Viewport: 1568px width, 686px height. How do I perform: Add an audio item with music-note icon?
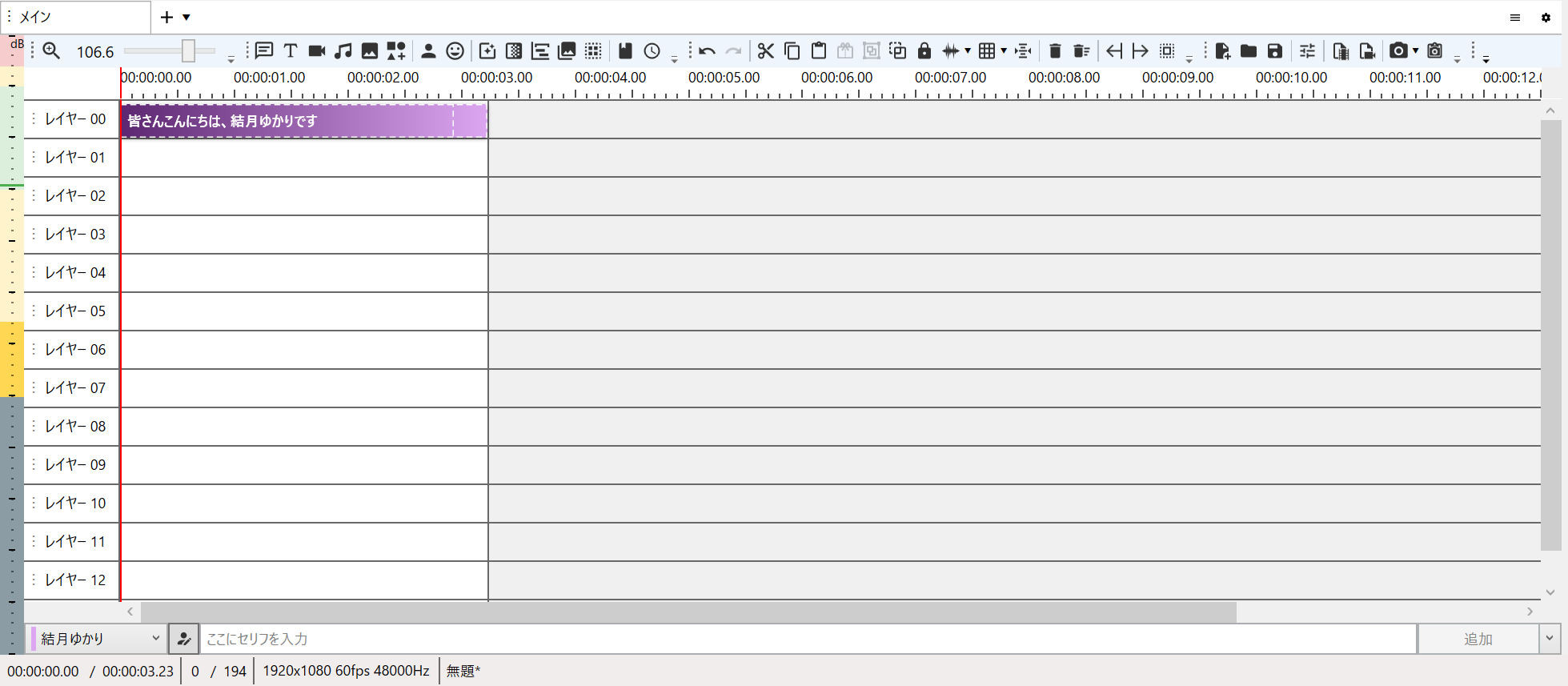pos(343,51)
